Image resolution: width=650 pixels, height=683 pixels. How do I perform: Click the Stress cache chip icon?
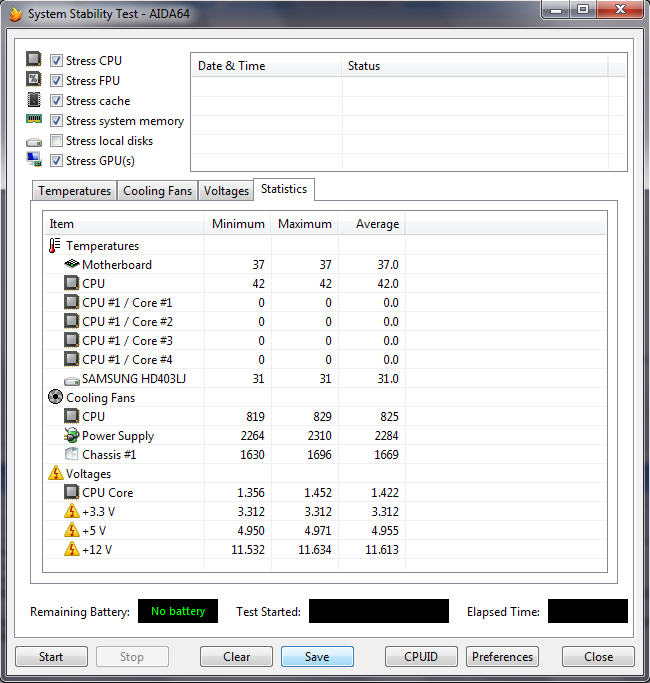click(34, 100)
